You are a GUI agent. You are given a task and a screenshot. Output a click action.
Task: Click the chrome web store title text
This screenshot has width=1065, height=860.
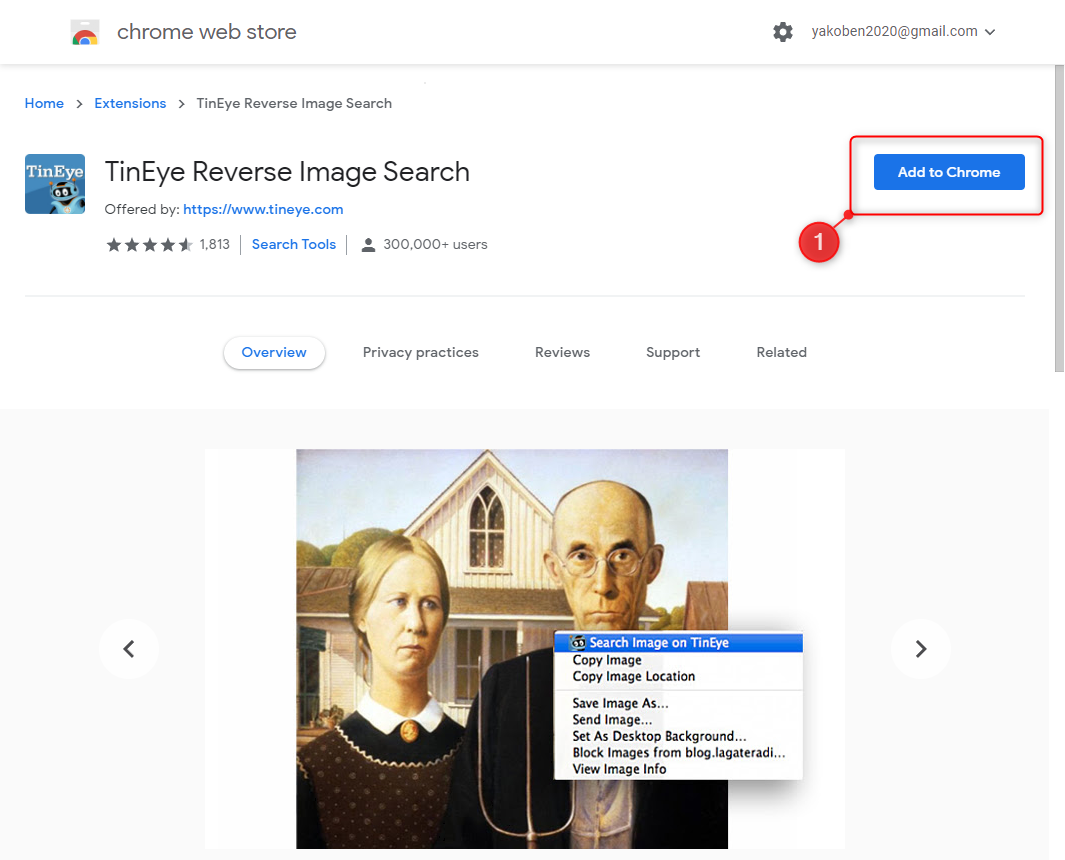coord(206,32)
